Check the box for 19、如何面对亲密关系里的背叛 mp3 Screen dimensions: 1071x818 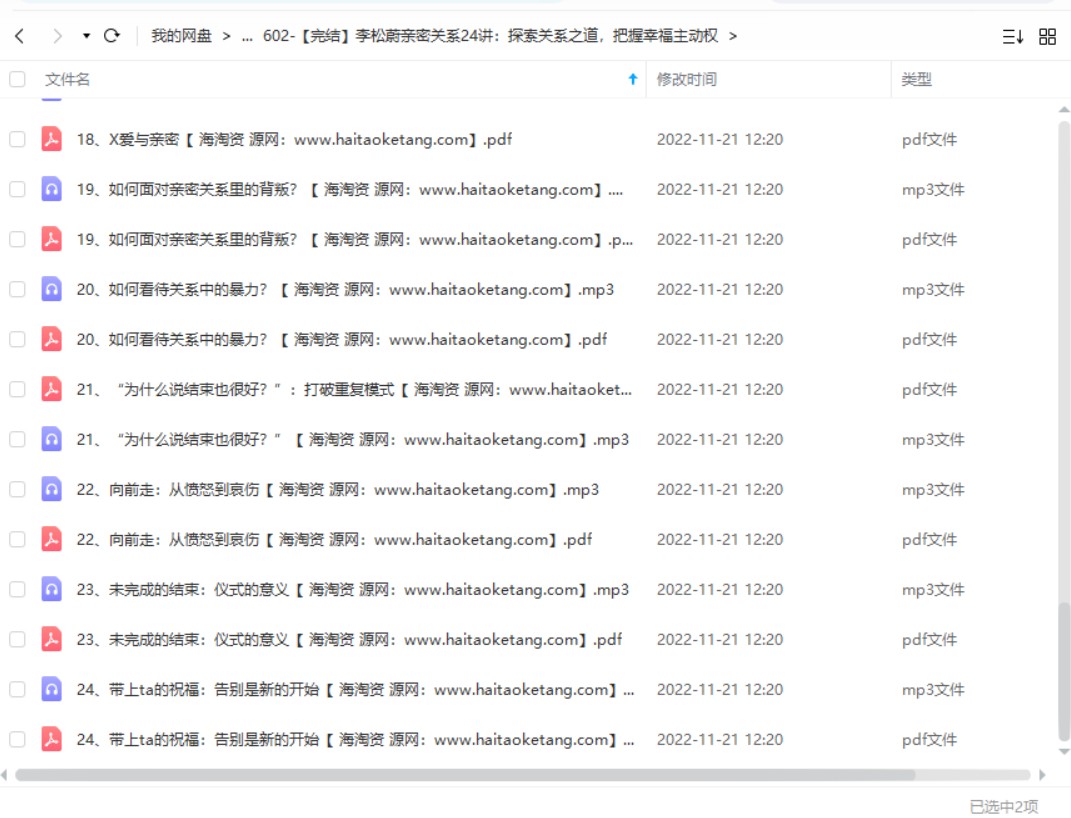click(x=17, y=189)
